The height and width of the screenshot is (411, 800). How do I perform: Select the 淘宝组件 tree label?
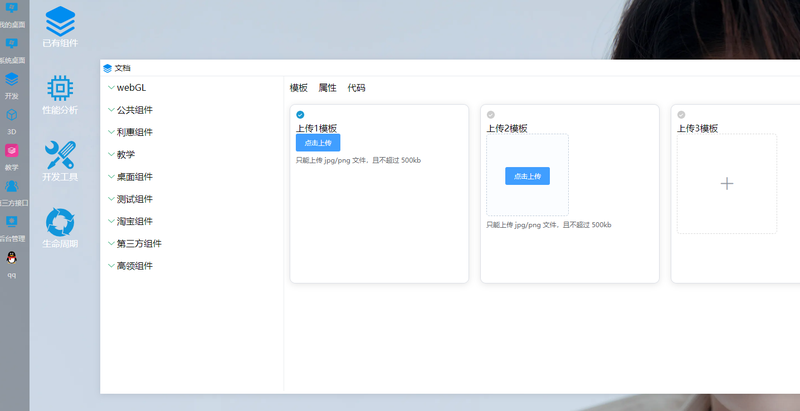135,221
